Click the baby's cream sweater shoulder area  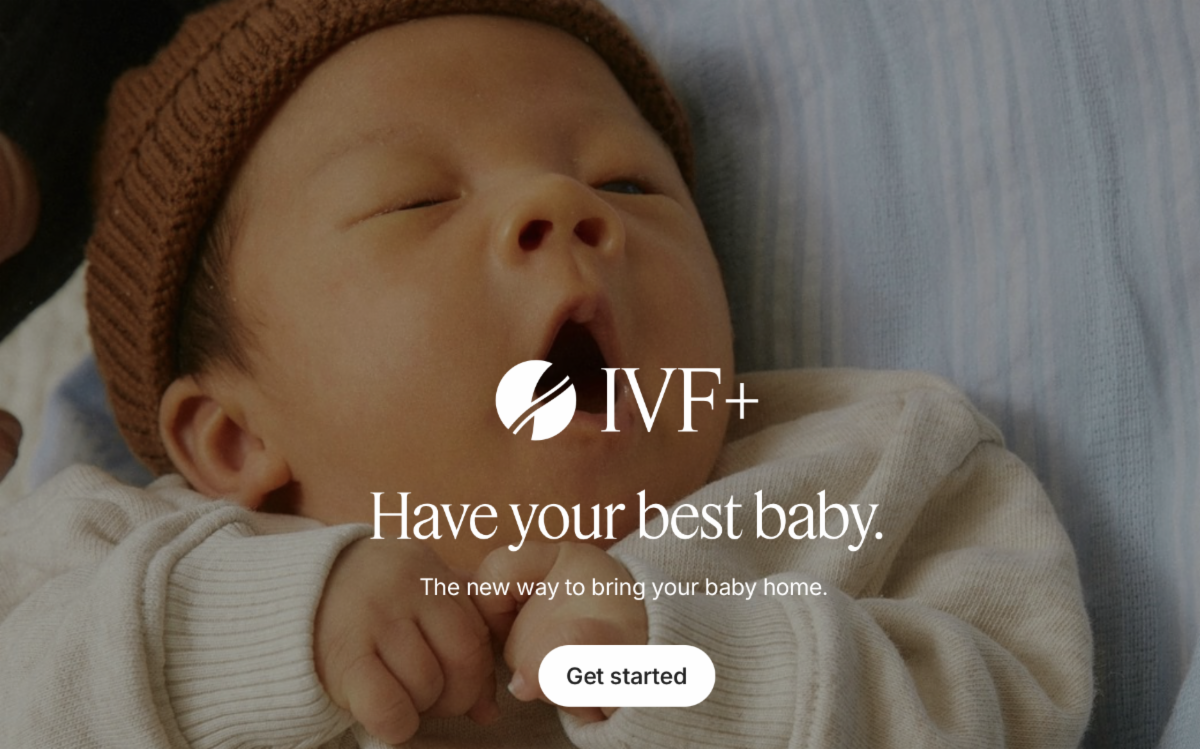pos(870,440)
